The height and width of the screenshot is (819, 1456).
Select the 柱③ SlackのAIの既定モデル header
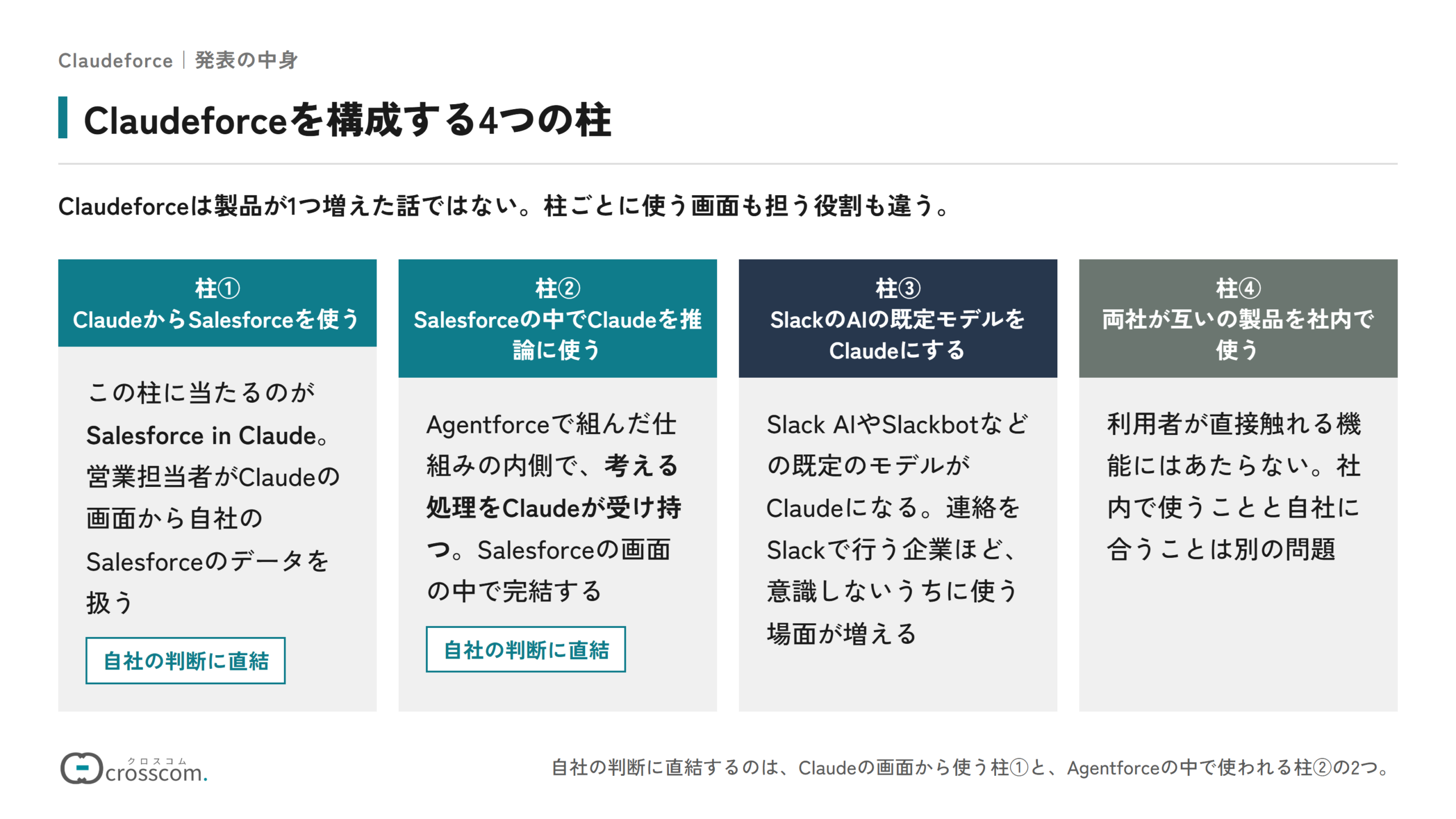(897, 318)
